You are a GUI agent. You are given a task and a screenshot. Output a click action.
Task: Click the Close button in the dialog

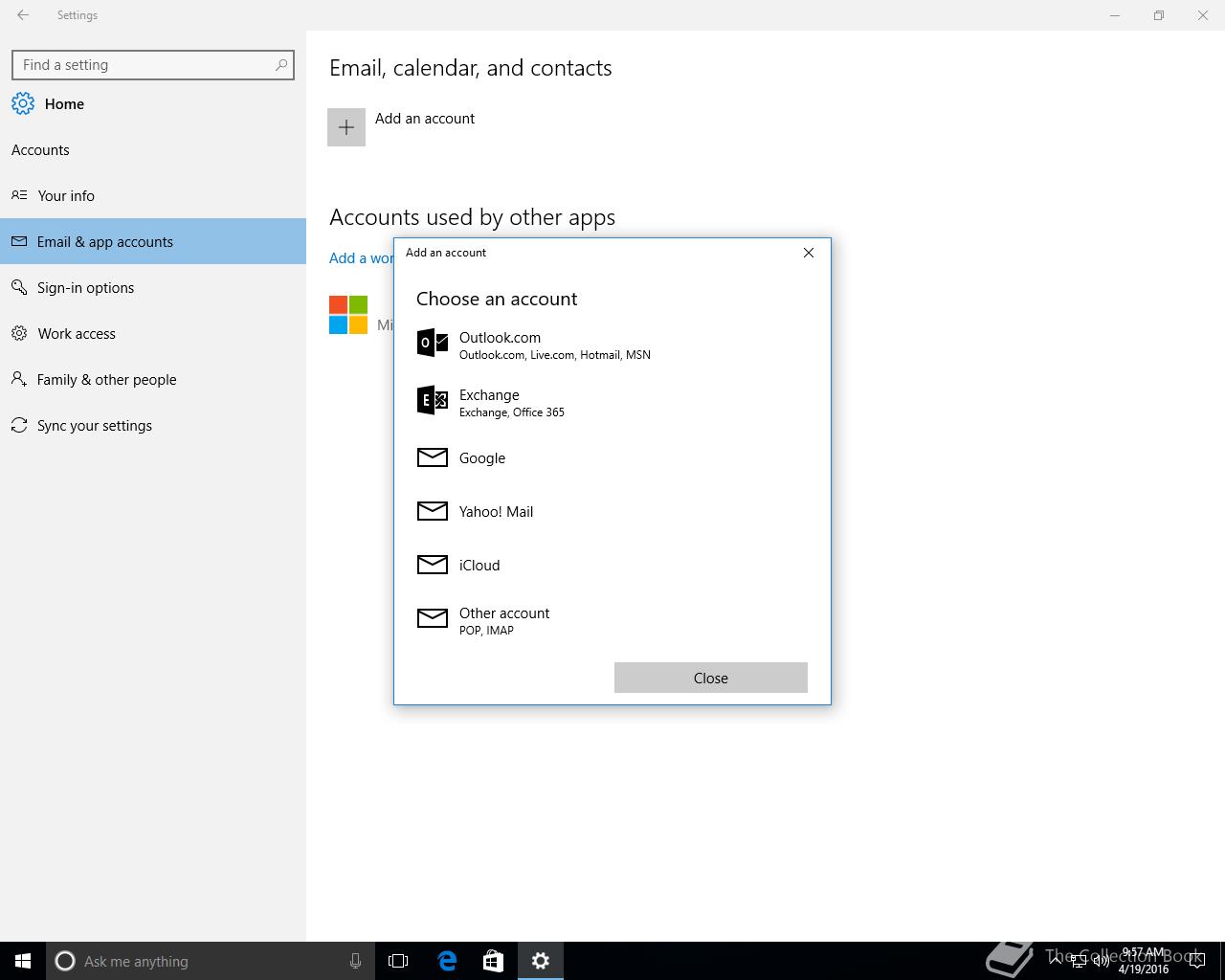[x=711, y=678]
